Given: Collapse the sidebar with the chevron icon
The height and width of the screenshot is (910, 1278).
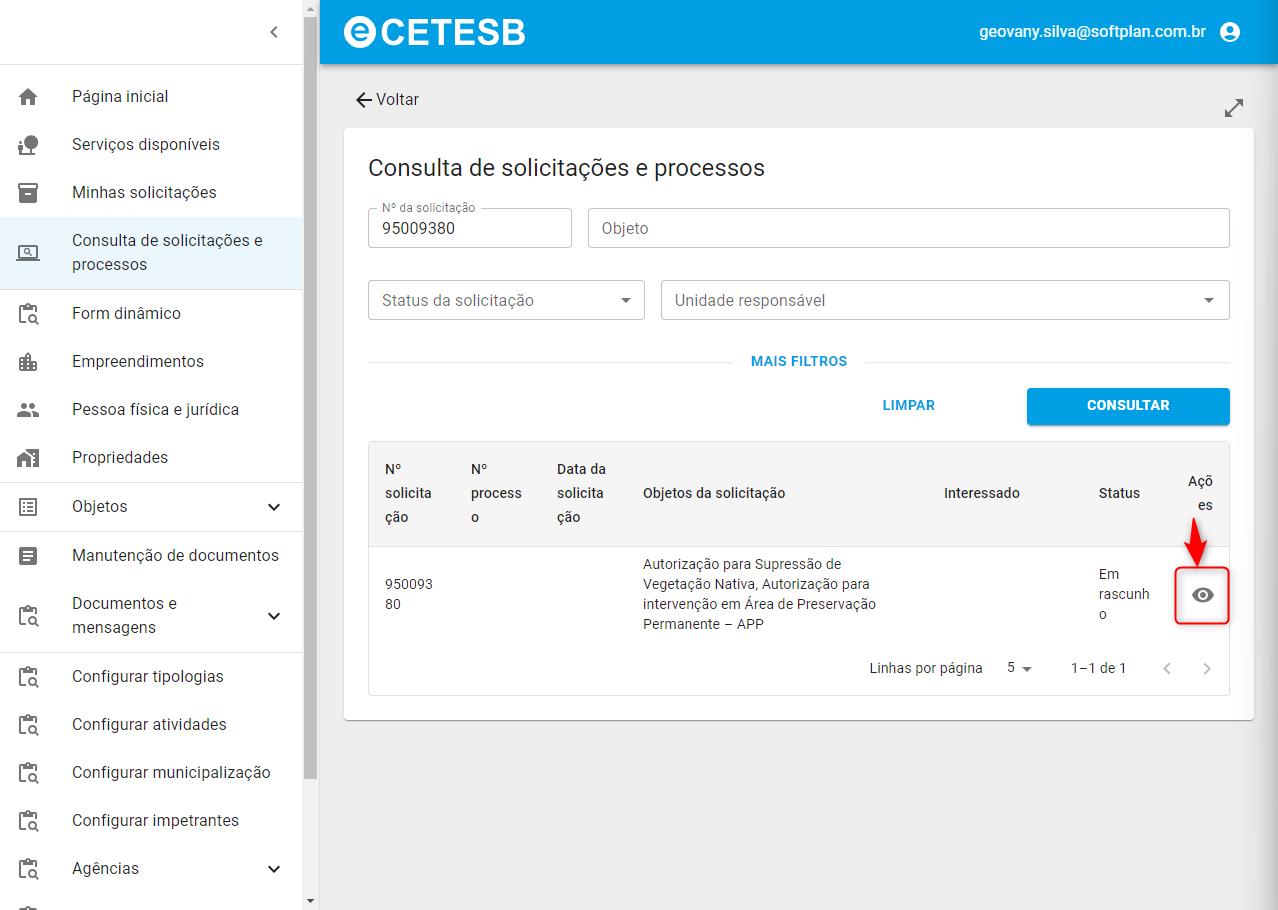Looking at the screenshot, I should (274, 32).
